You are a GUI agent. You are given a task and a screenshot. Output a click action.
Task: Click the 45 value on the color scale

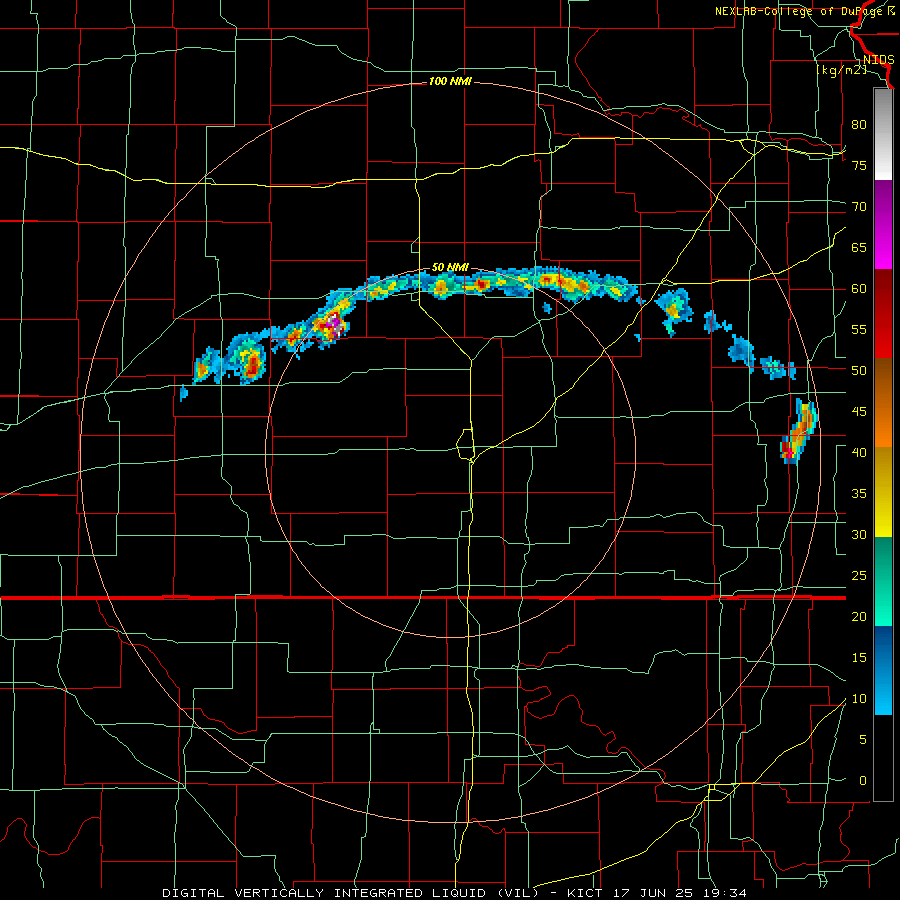[859, 412]
